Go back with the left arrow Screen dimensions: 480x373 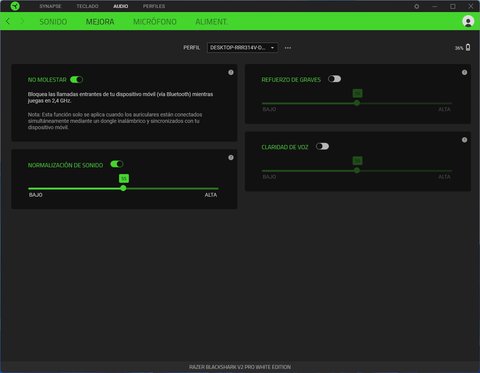point(8,21)
